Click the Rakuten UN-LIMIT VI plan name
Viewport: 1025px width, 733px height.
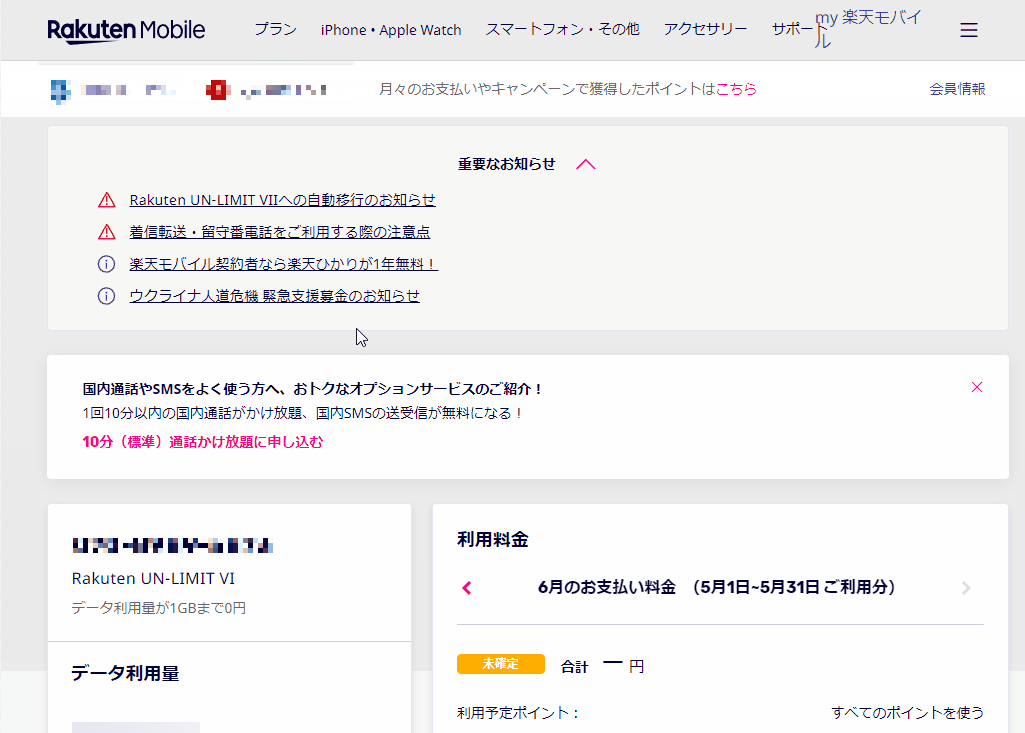(153, 579)
